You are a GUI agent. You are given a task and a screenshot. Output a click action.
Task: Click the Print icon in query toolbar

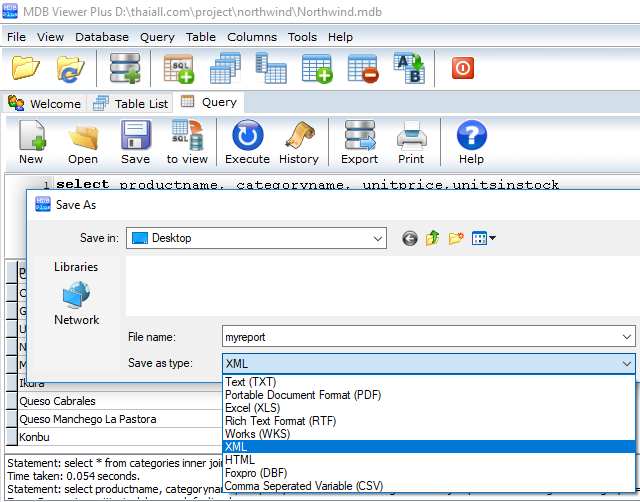click(x=411, y=141)
